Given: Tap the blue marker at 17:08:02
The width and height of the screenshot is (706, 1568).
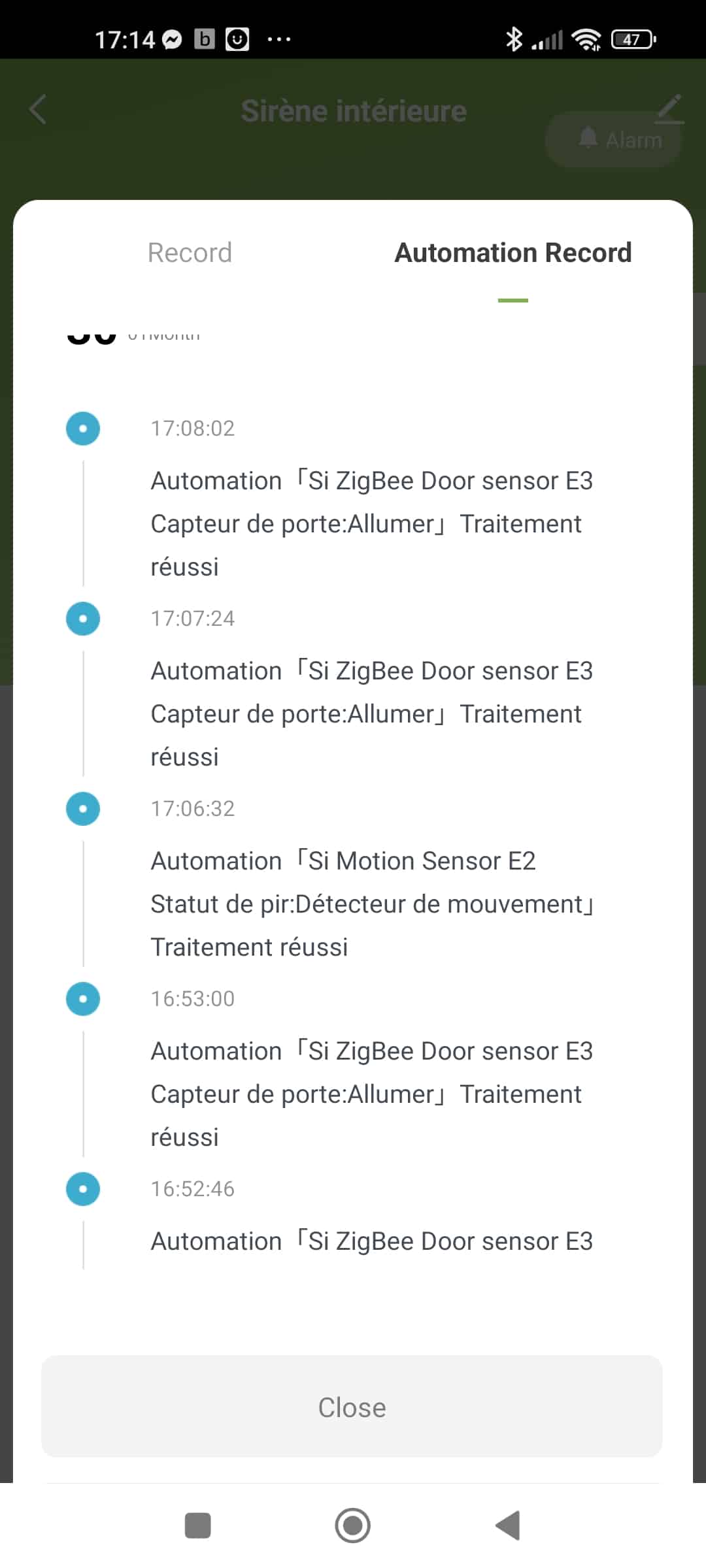Looking at the screenshot, I should tap(83, 429).
